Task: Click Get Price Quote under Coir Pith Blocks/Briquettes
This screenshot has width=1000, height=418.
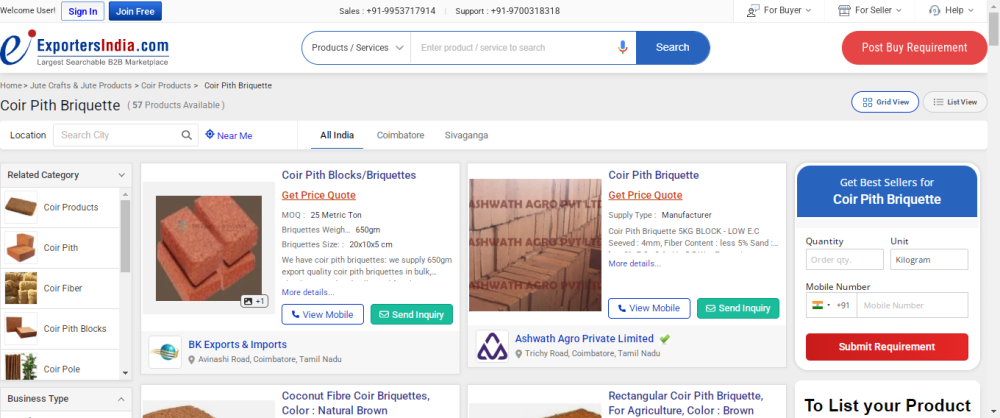Action: tap(319, 195)
